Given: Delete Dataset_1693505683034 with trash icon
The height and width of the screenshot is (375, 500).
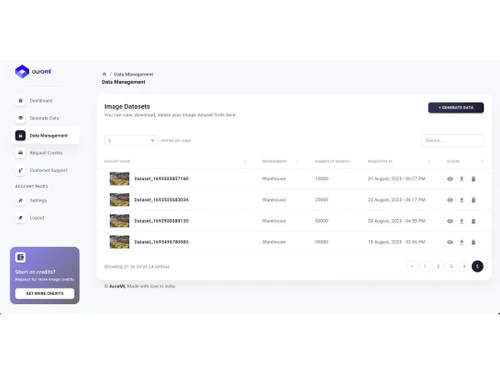Looking at the screenshot, I should (473, 200).
